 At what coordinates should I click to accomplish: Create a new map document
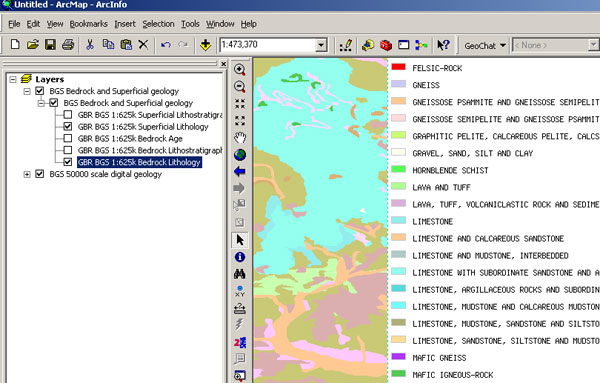coord(15,45)
